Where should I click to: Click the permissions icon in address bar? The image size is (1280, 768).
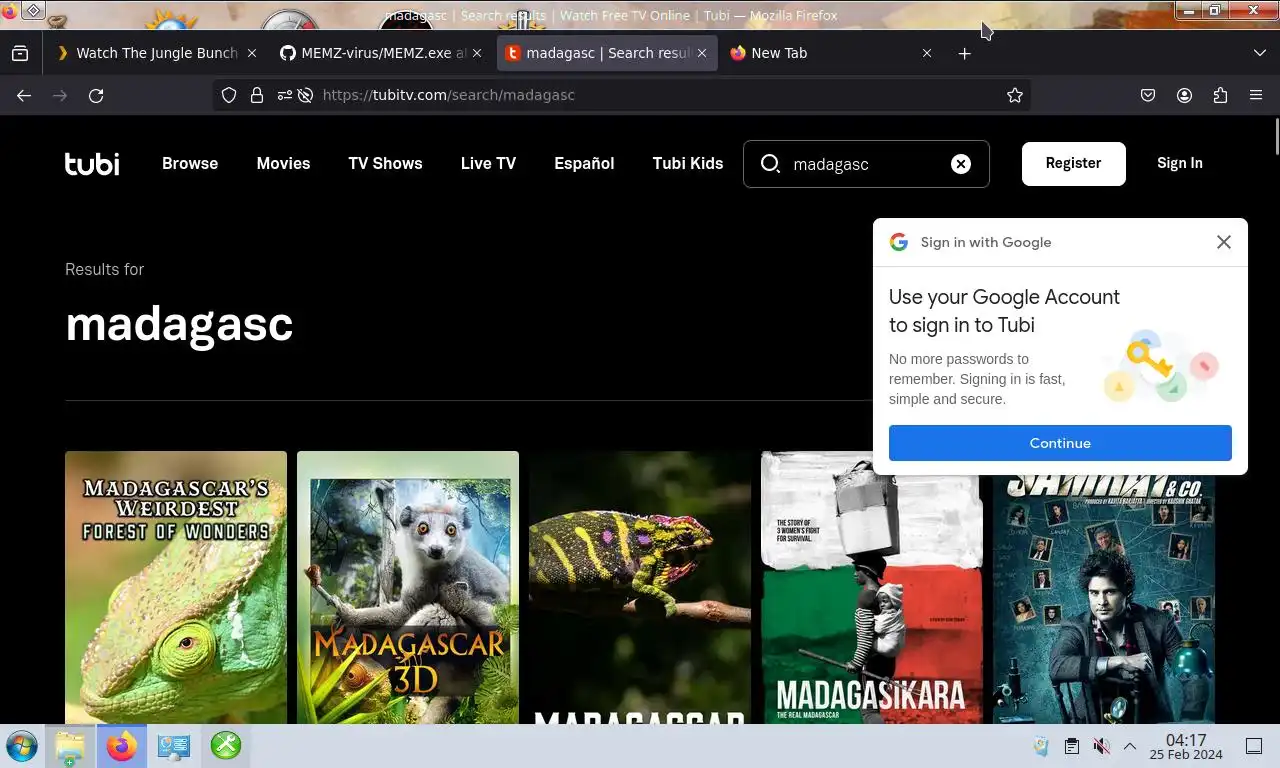coord(285,95)
